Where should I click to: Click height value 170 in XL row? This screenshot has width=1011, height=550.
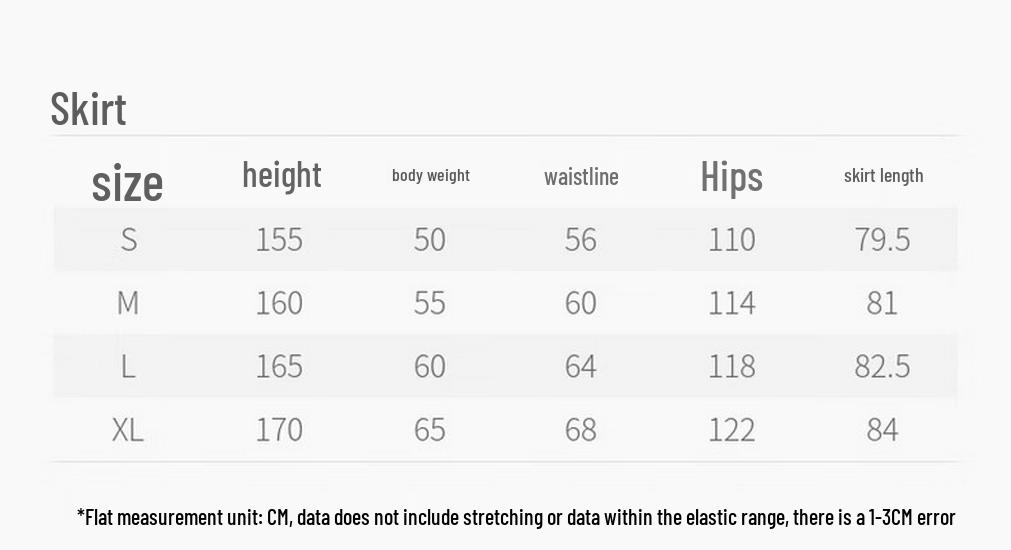pos(279,429)
